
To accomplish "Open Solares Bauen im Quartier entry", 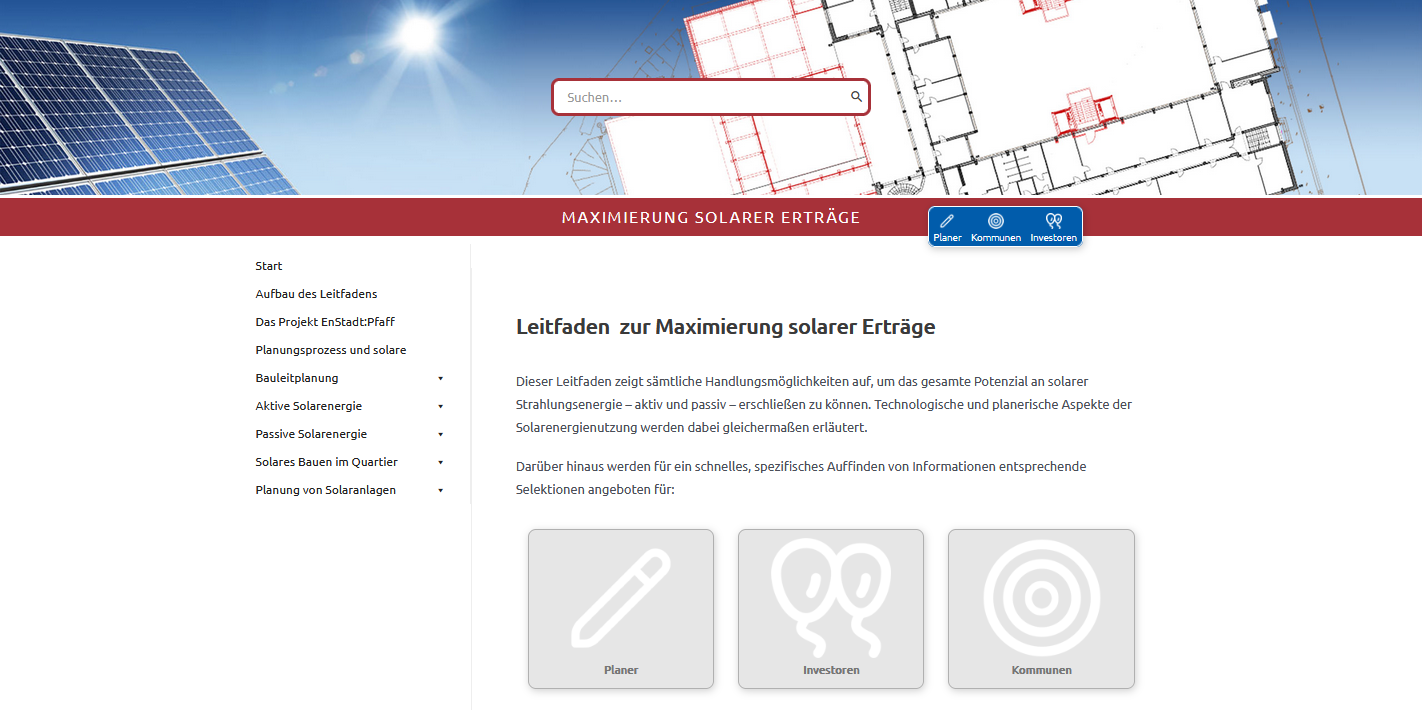I will (x=327, y=462).
